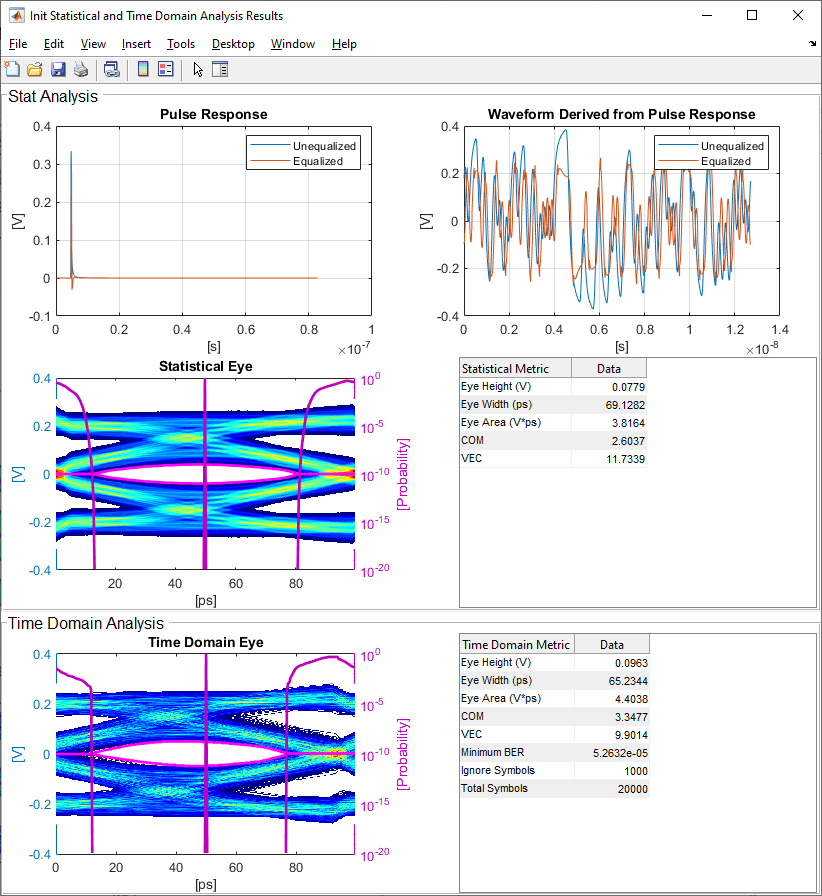
Task: Click the MATLAB logo in the title bar
Action: point(17,16)
